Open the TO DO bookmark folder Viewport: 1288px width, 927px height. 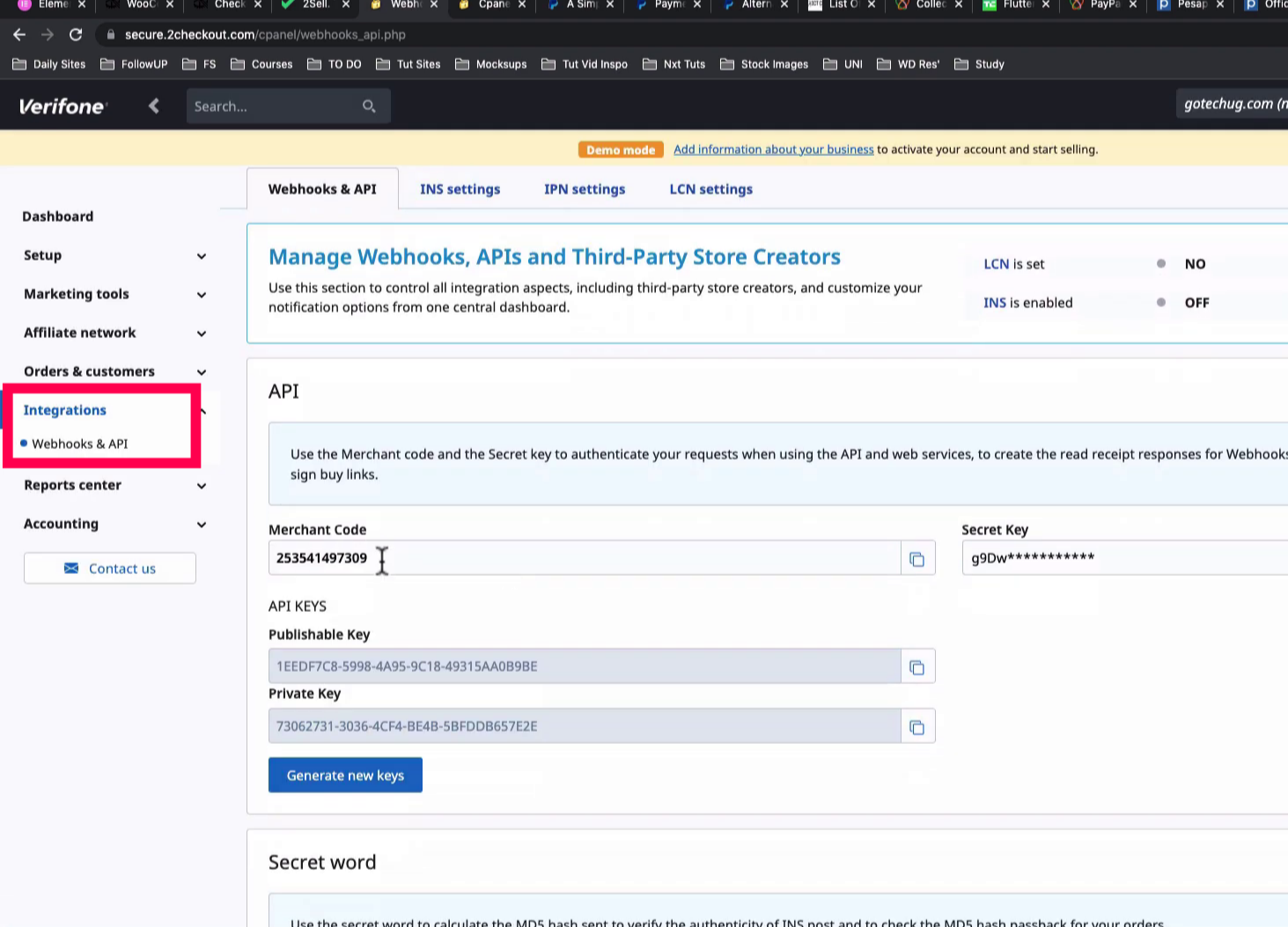[335, 64]
